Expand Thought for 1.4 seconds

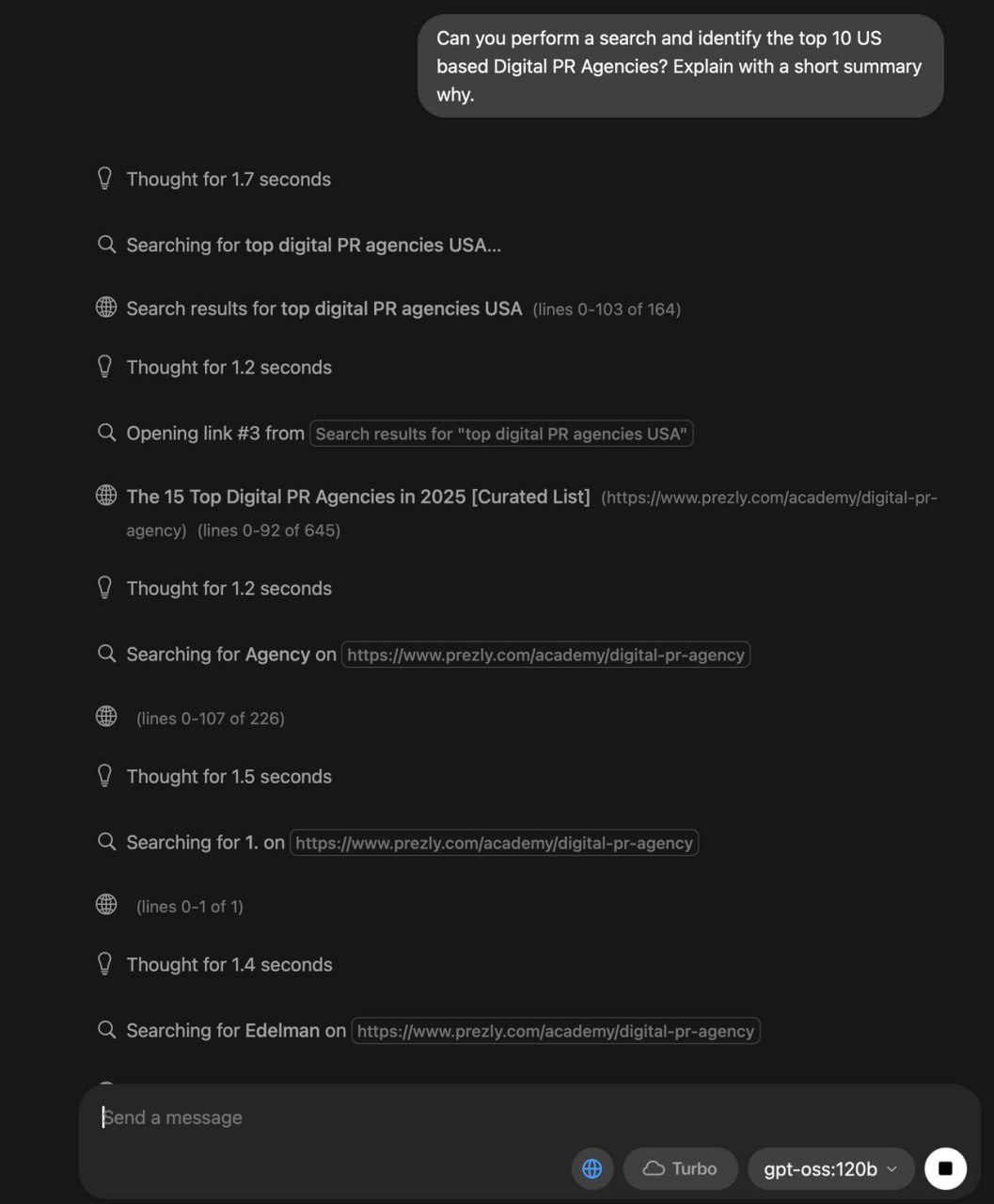(x=229, y=964)
